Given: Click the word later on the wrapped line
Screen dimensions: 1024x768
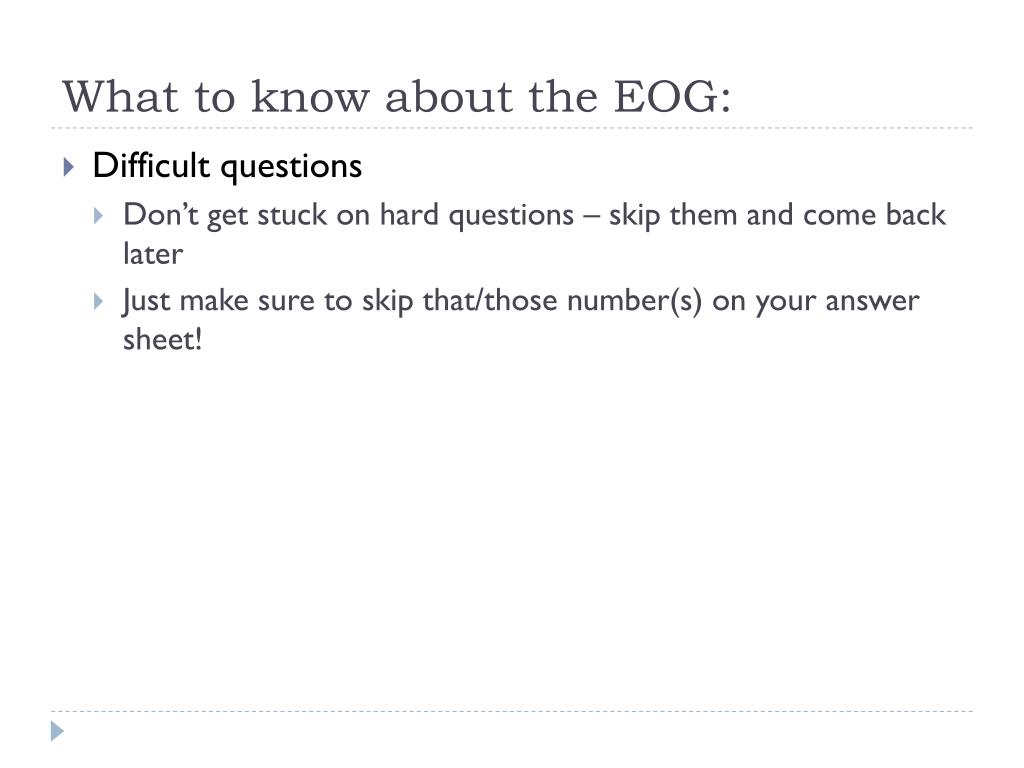Looking at the screenshot, I should 153,253.
